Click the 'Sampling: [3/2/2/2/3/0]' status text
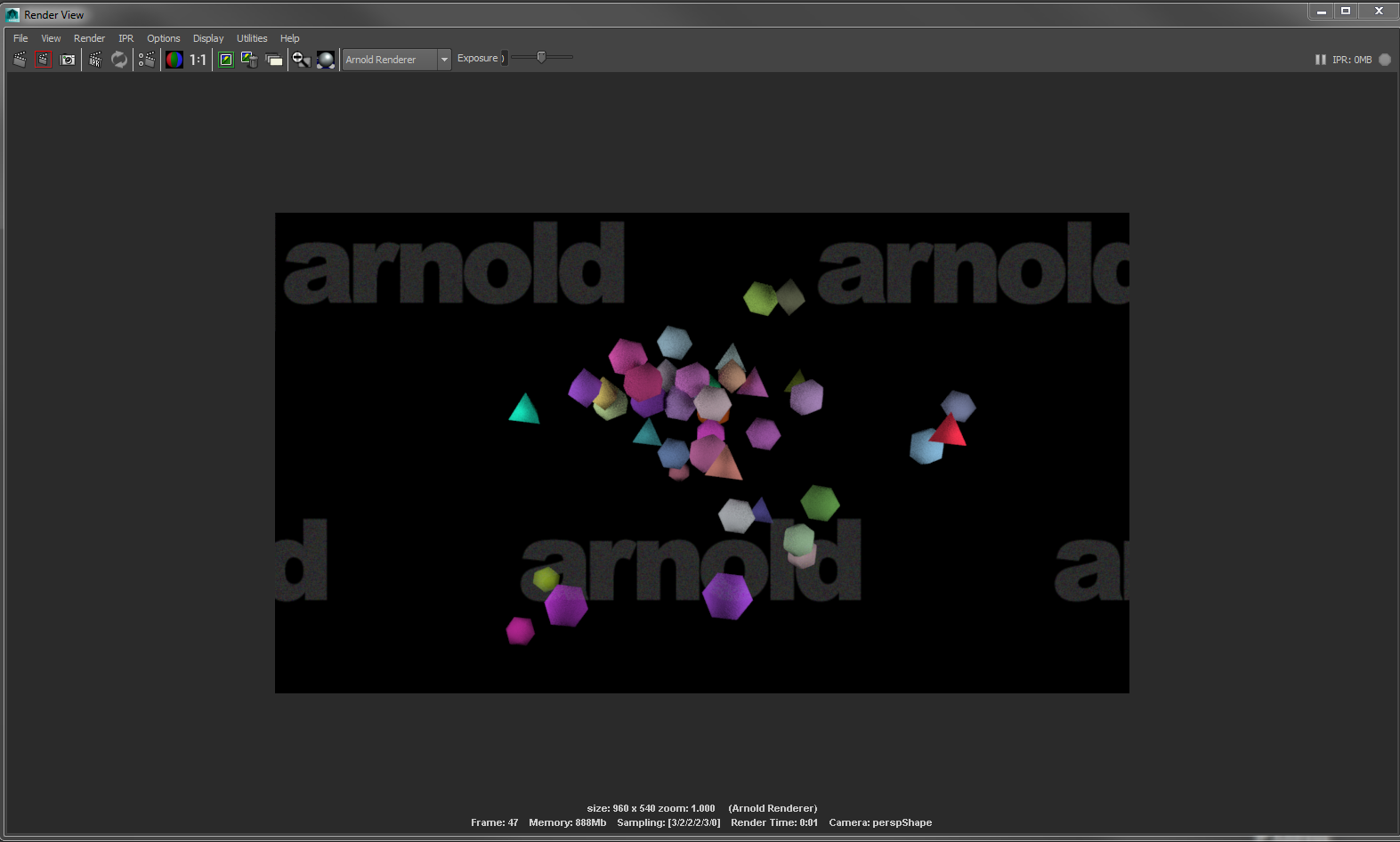The width and height of the screenshot is (1400, 842). [668, 823]
